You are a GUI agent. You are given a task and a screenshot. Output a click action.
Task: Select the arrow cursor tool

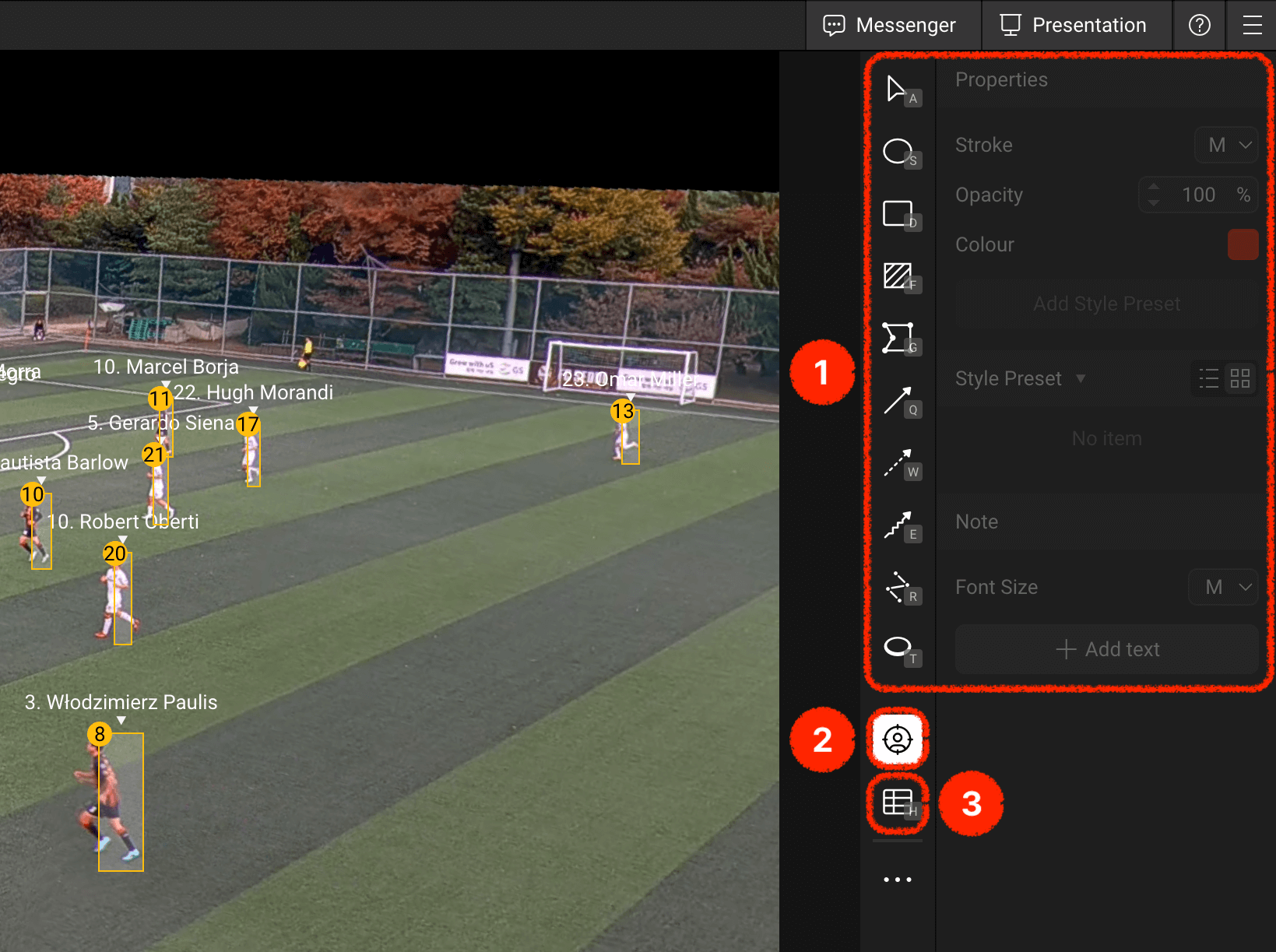pos(901,90)
